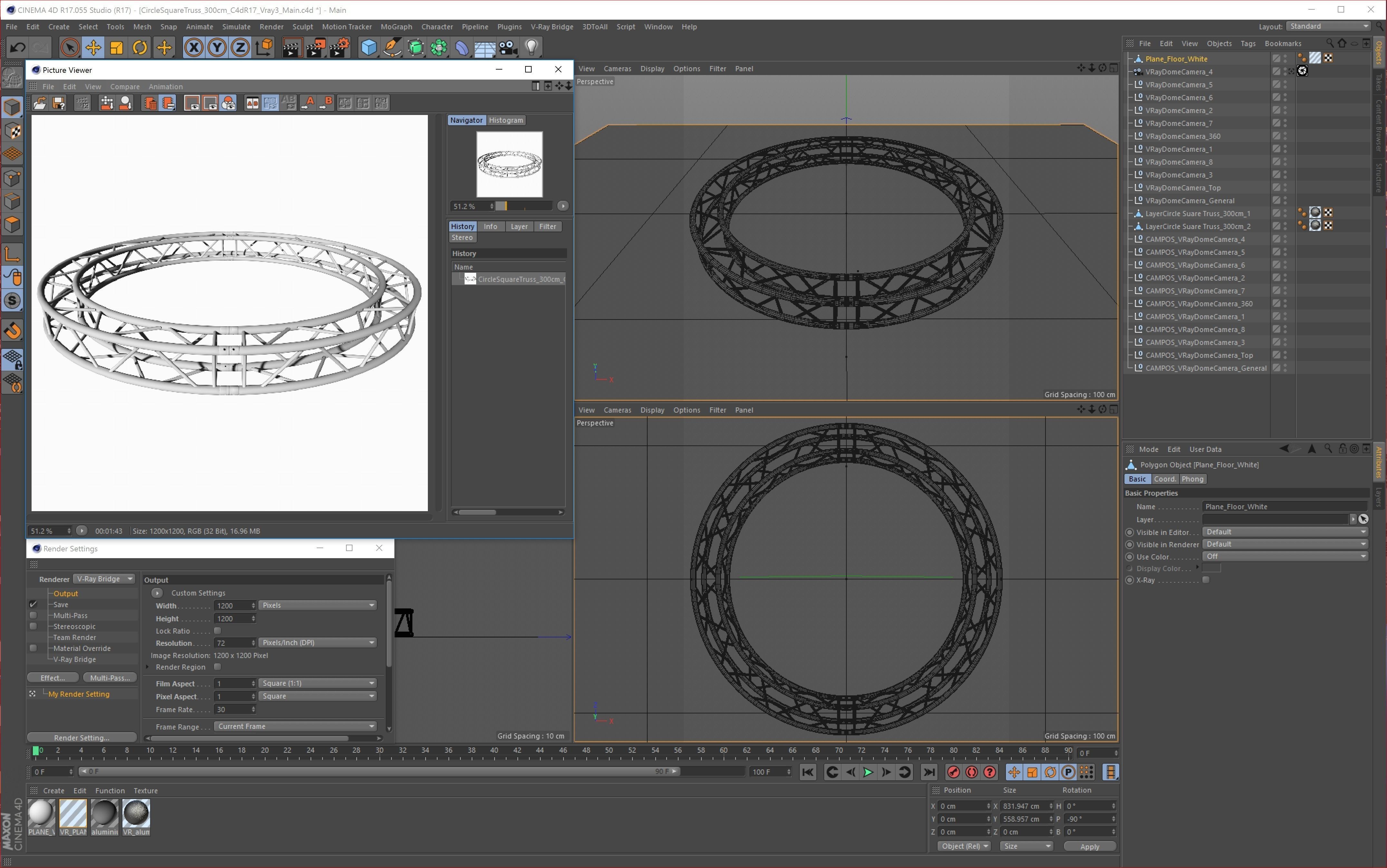The height and width of the screenshot is (868, 1387).
Task: Toggle X axis lock icon
Action: [x=193, y=47]
